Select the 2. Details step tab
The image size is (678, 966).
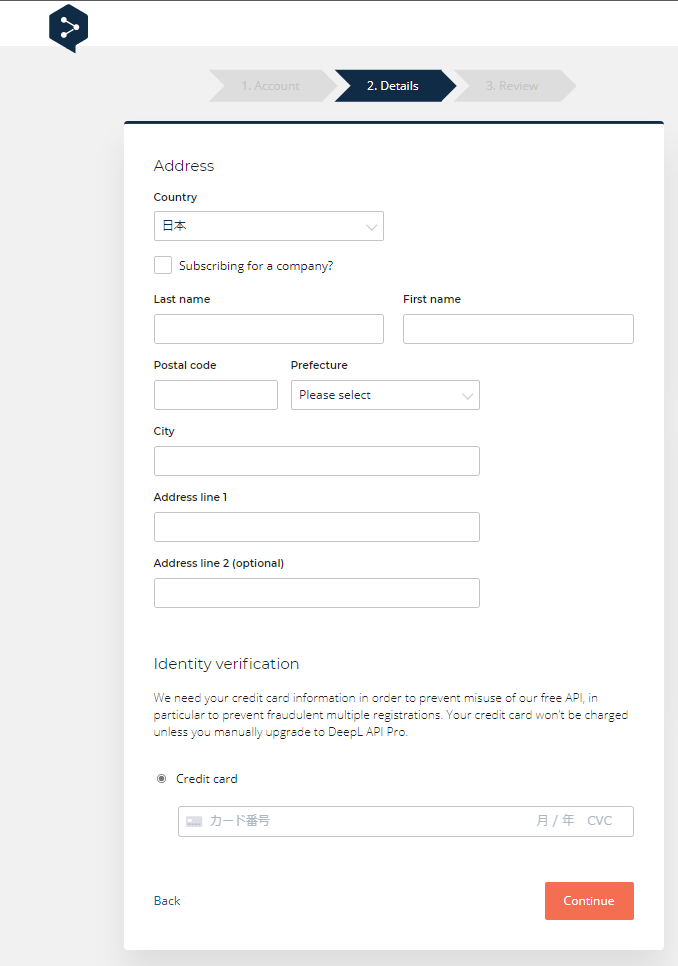pyautogui.click(x=393, y=86)
